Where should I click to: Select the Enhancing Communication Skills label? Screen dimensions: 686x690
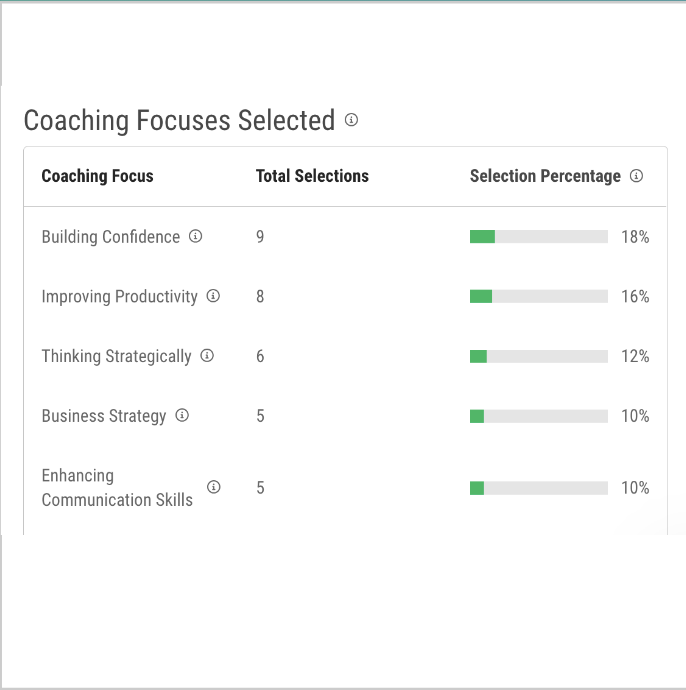(x=117, y=488)
